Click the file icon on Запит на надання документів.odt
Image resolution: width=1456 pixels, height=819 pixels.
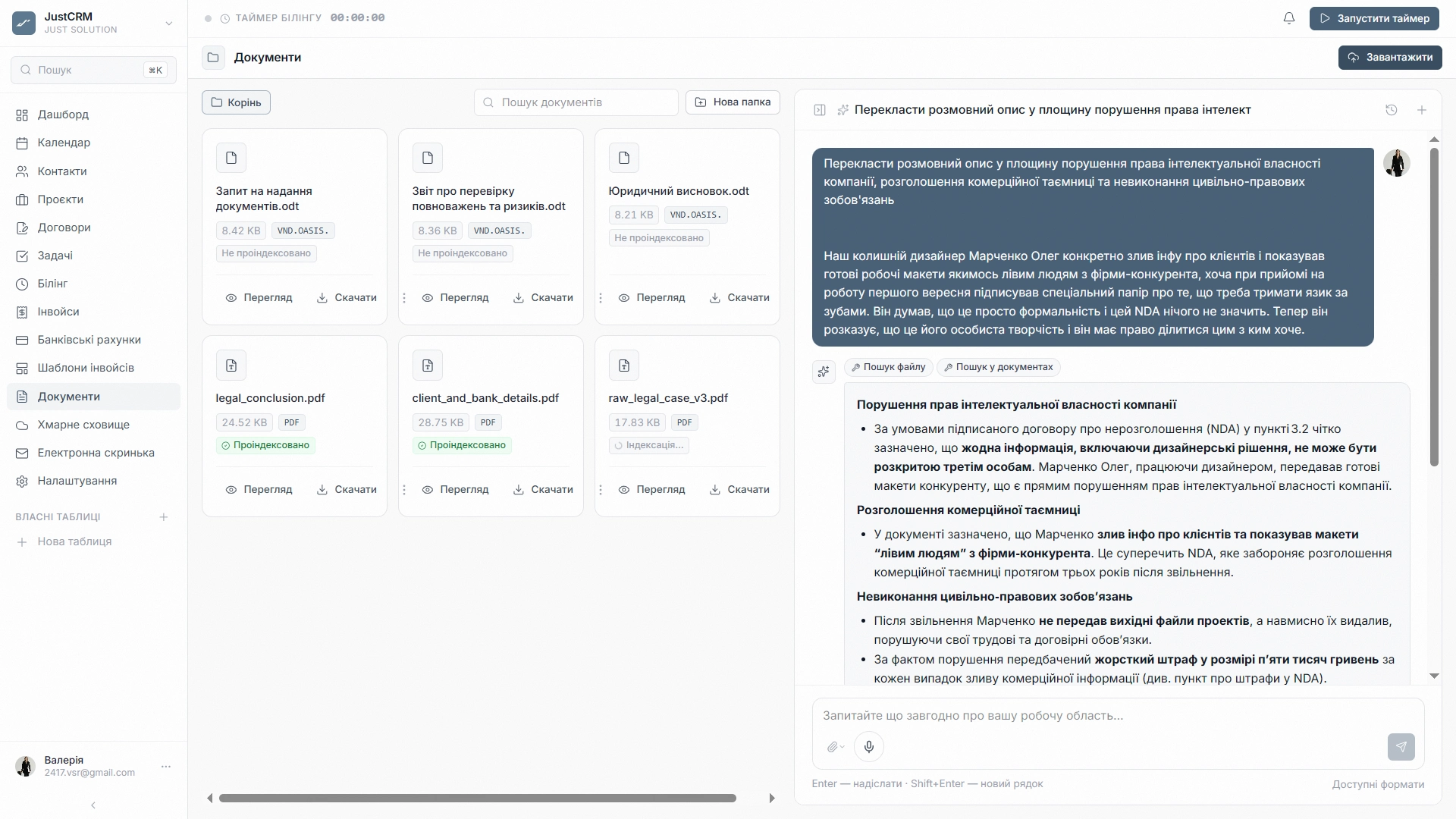pos(231,158)
